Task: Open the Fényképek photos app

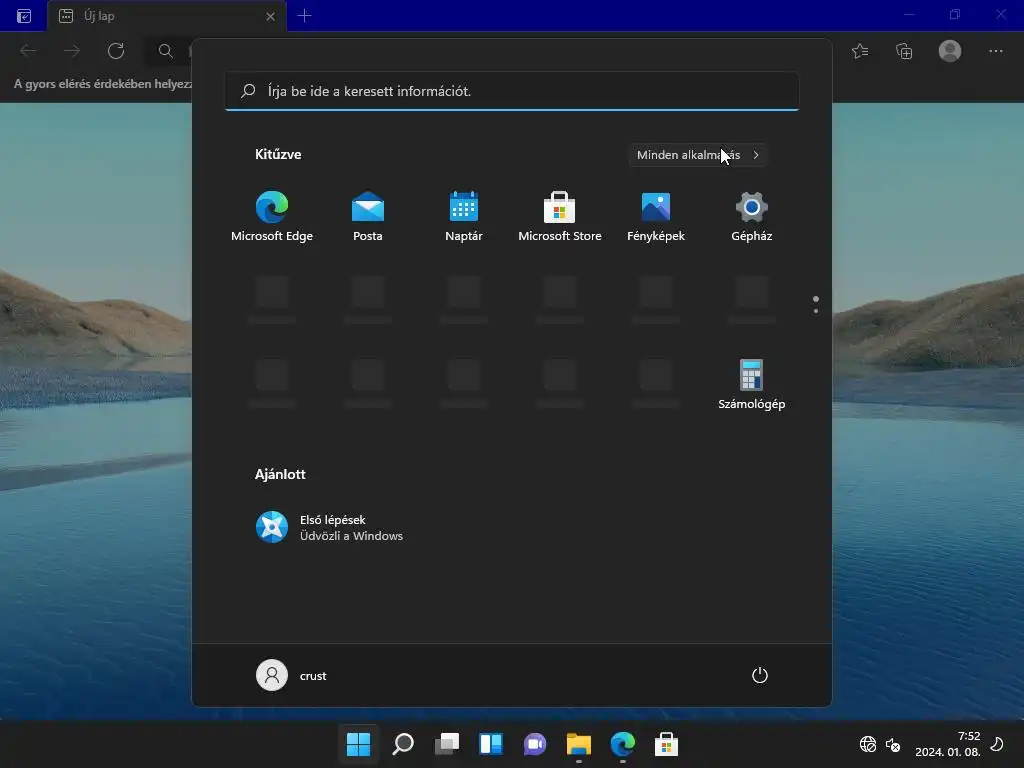Action: point(656,217)
